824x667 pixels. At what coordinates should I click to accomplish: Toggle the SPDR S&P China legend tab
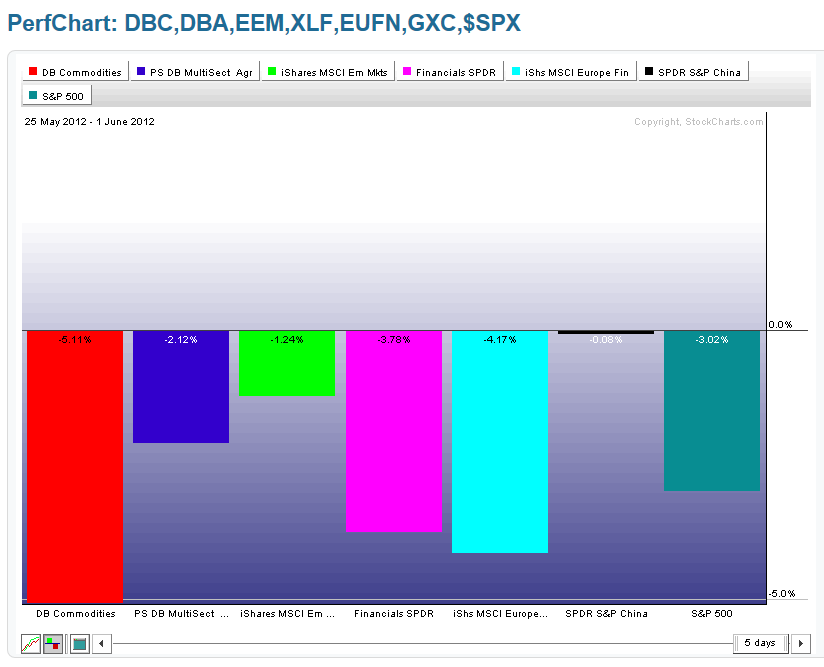click(x=693, y=72)
